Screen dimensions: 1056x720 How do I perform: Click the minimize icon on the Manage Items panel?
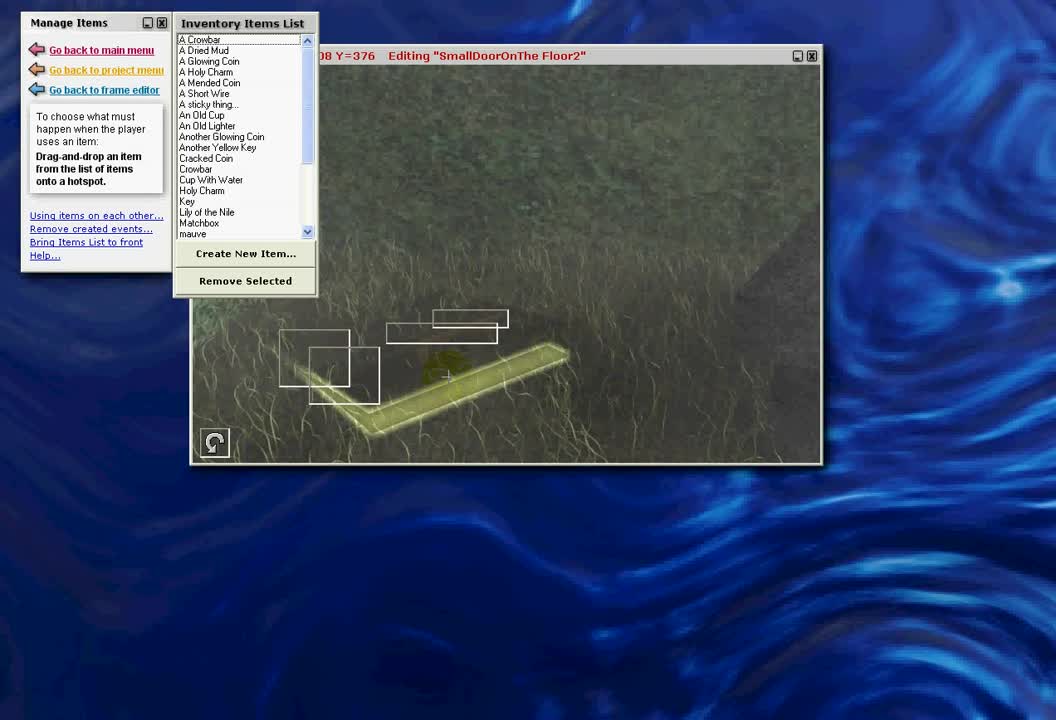[x=147, y=22]
